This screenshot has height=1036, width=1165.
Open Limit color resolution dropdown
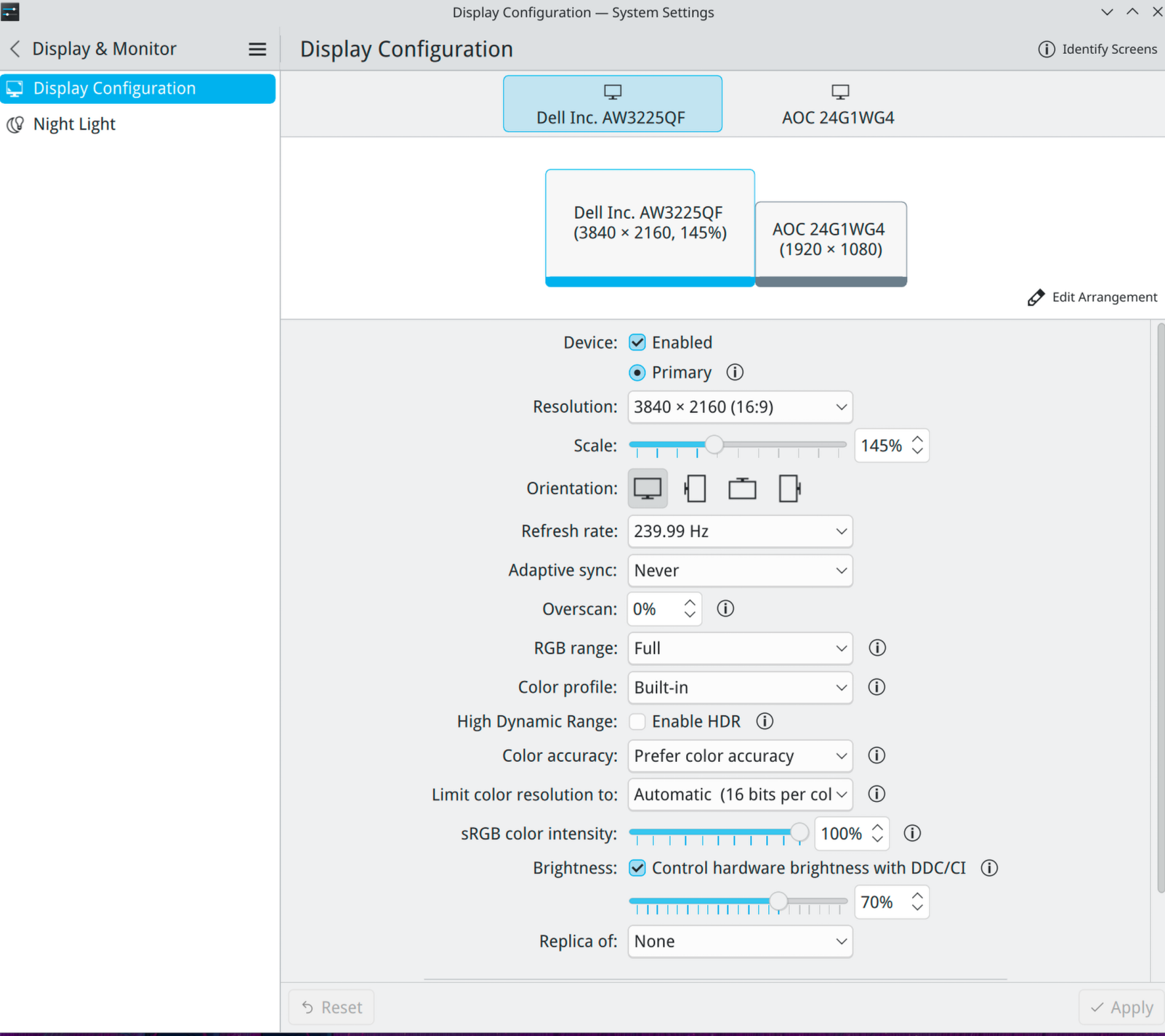740,795
